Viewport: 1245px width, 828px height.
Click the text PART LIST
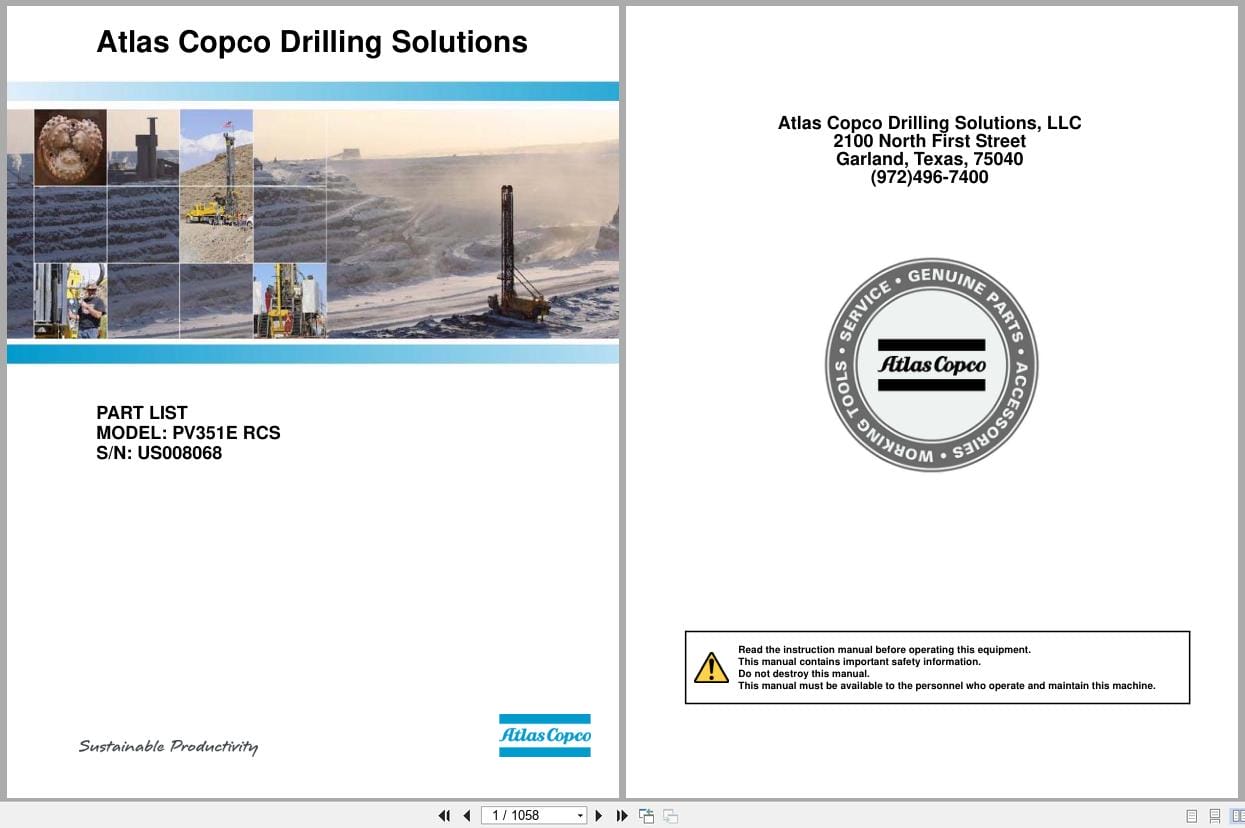[142, 412]
